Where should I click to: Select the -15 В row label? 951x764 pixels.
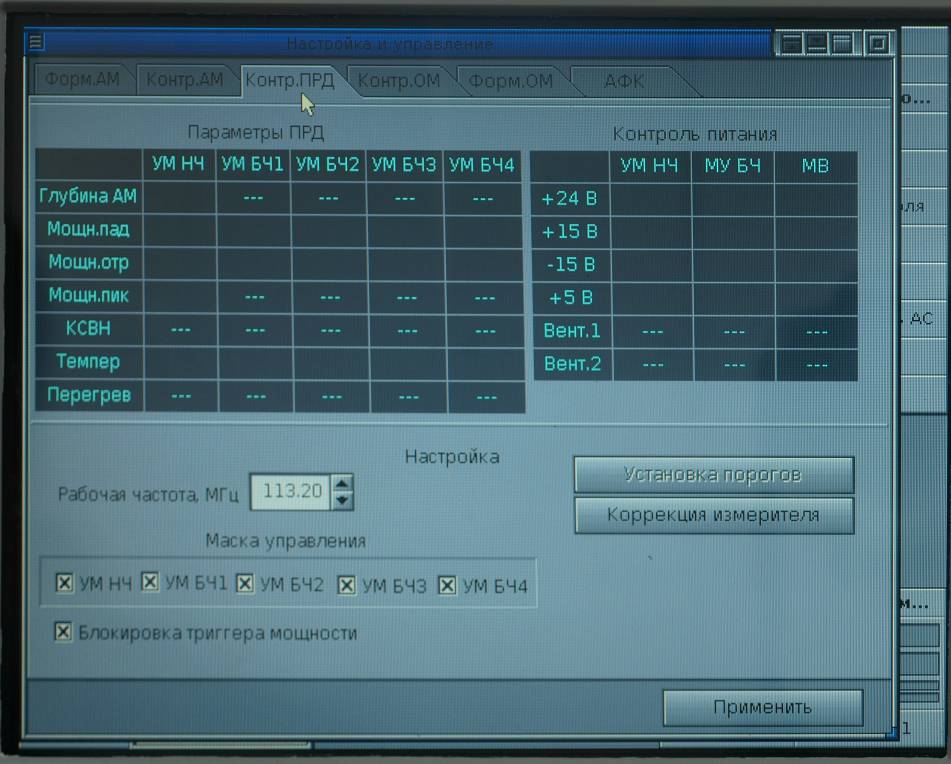pos(571,264)
